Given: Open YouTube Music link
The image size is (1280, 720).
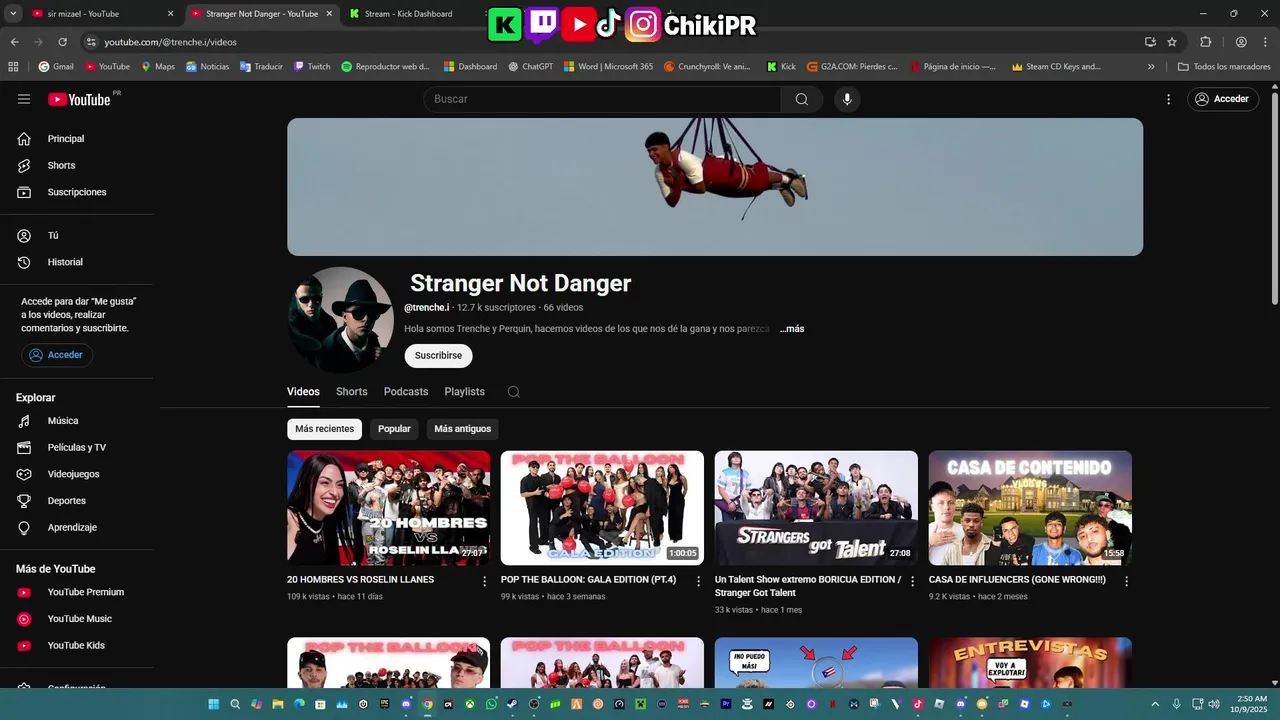Looking at the screenshot, I should pos(80,619).
